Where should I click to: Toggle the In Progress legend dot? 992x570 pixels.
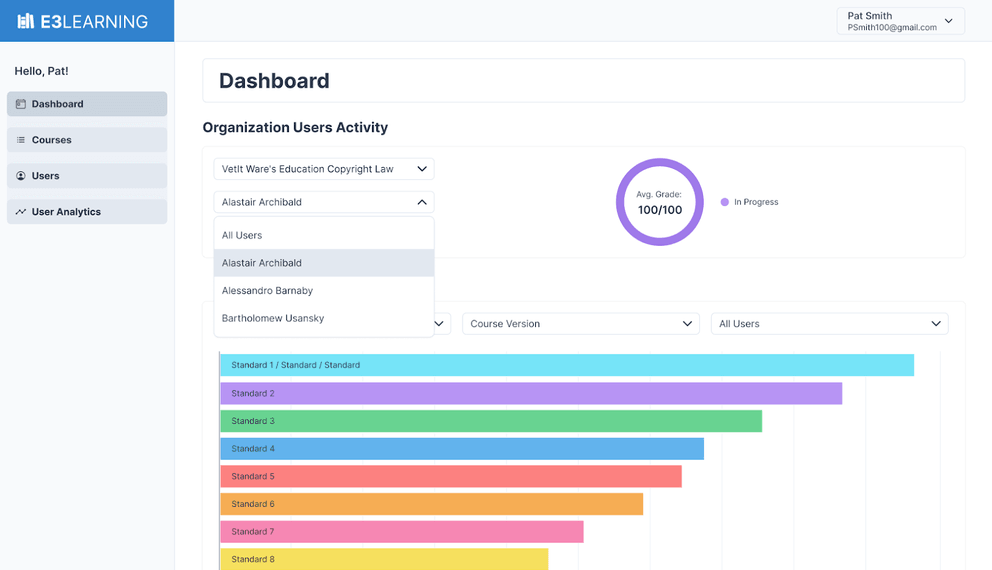click(x=725, y=202)
